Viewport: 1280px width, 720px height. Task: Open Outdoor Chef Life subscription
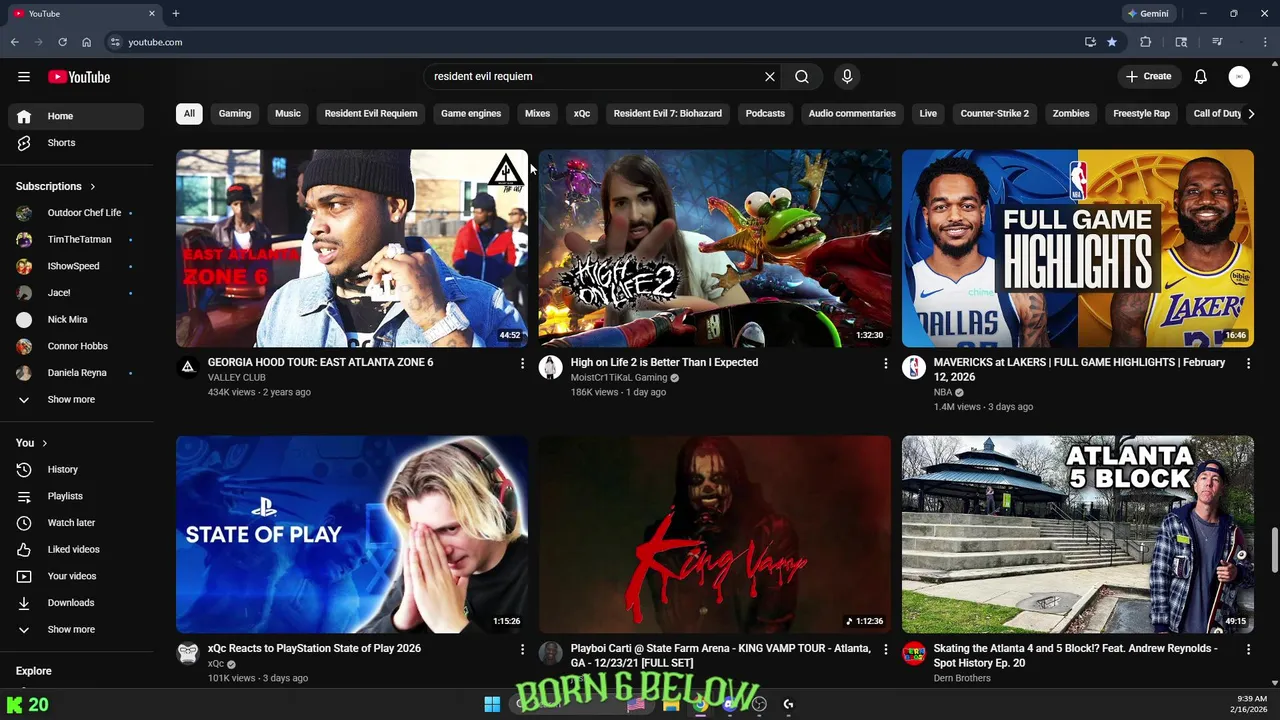(x=76, y=213)
